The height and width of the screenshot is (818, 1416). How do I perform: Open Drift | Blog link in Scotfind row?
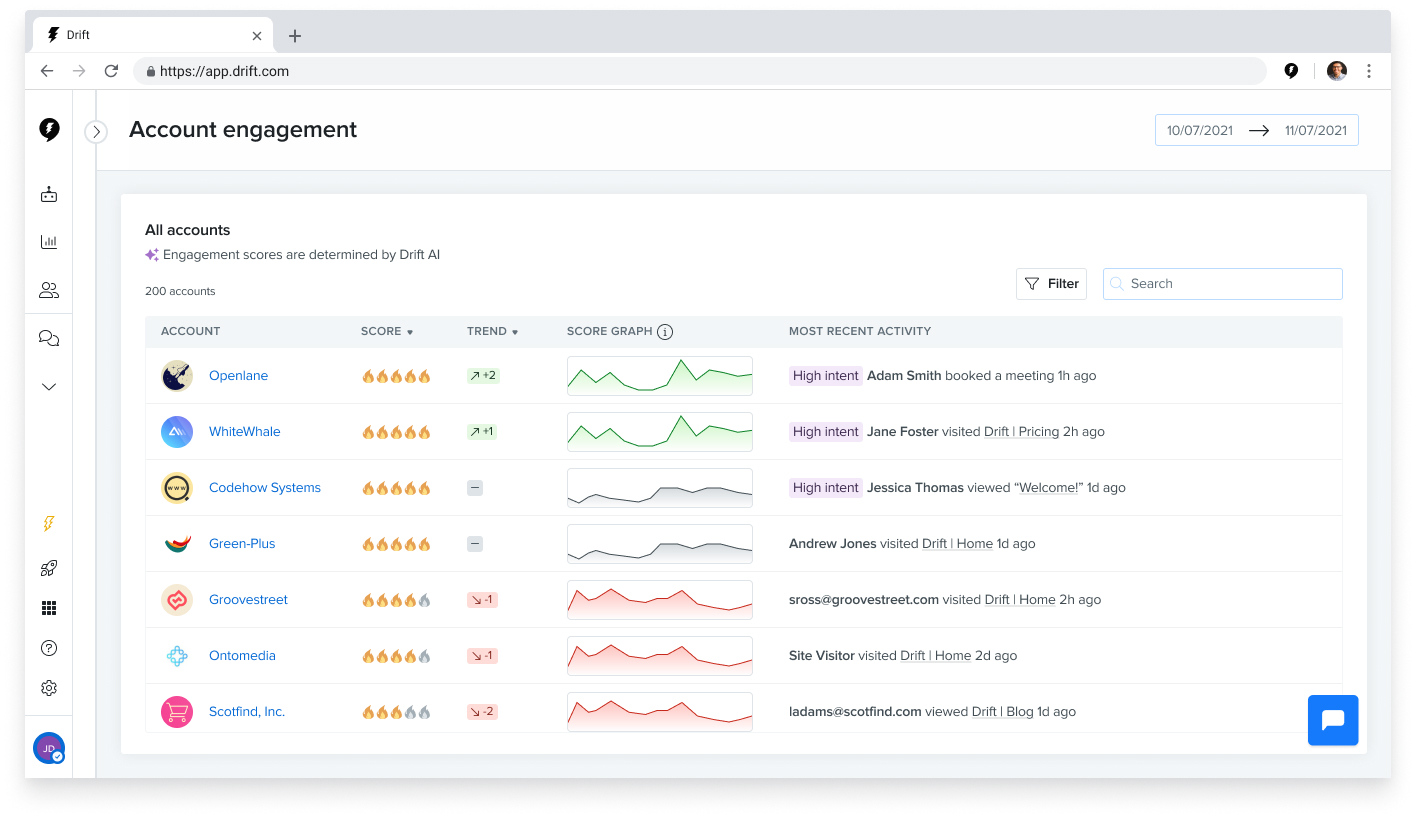click(1003, 712)
